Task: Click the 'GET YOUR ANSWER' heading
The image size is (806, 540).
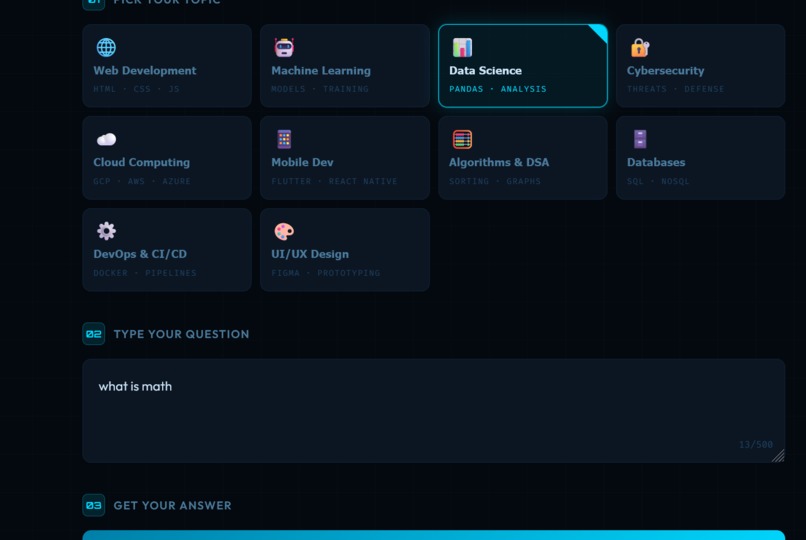Action: (x=172, y=505)
